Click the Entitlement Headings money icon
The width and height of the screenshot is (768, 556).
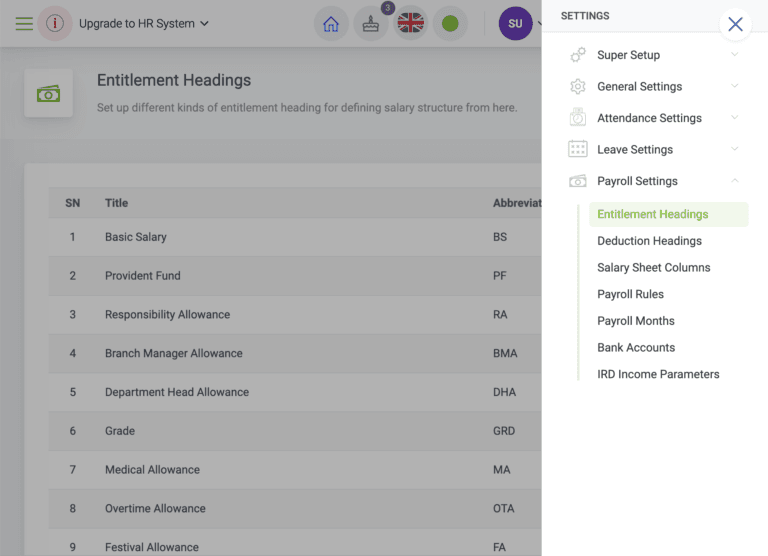48,93
